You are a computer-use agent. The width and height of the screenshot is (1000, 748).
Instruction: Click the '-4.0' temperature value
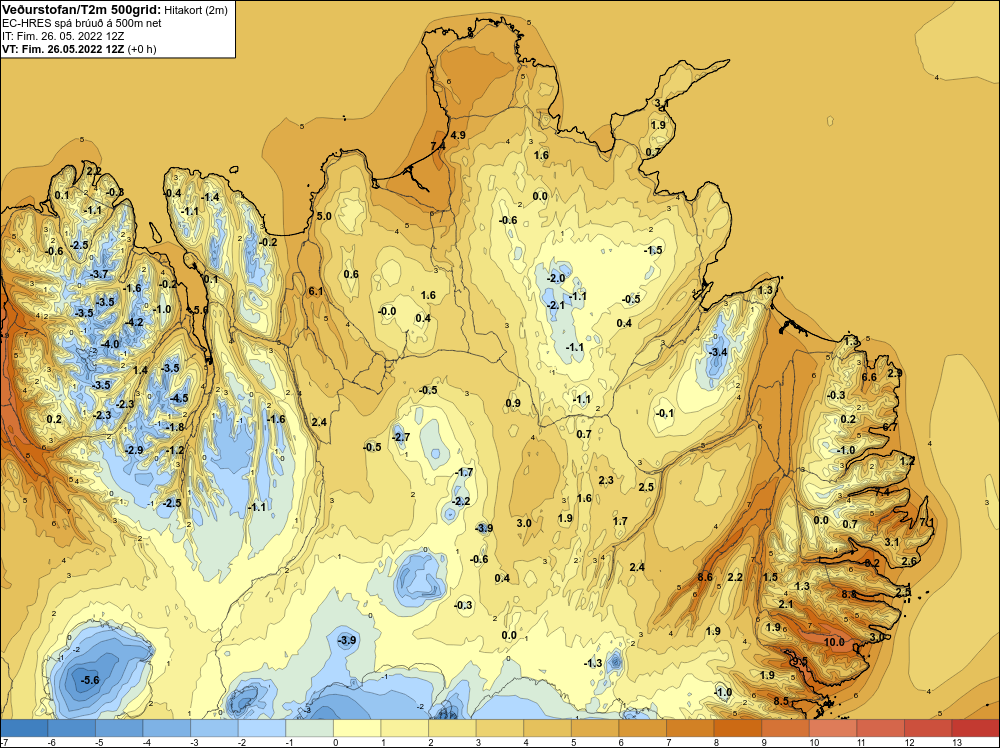click(110, 344)
